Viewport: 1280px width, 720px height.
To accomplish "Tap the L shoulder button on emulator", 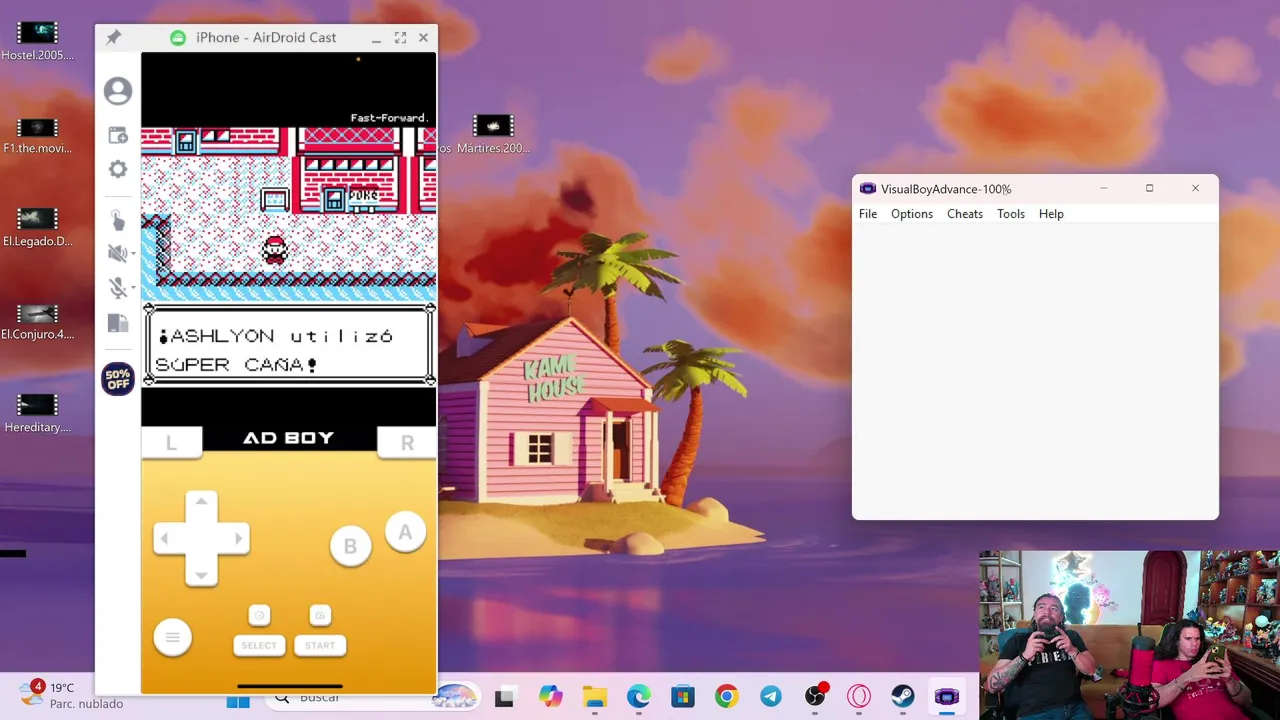I will coord(171,443).
